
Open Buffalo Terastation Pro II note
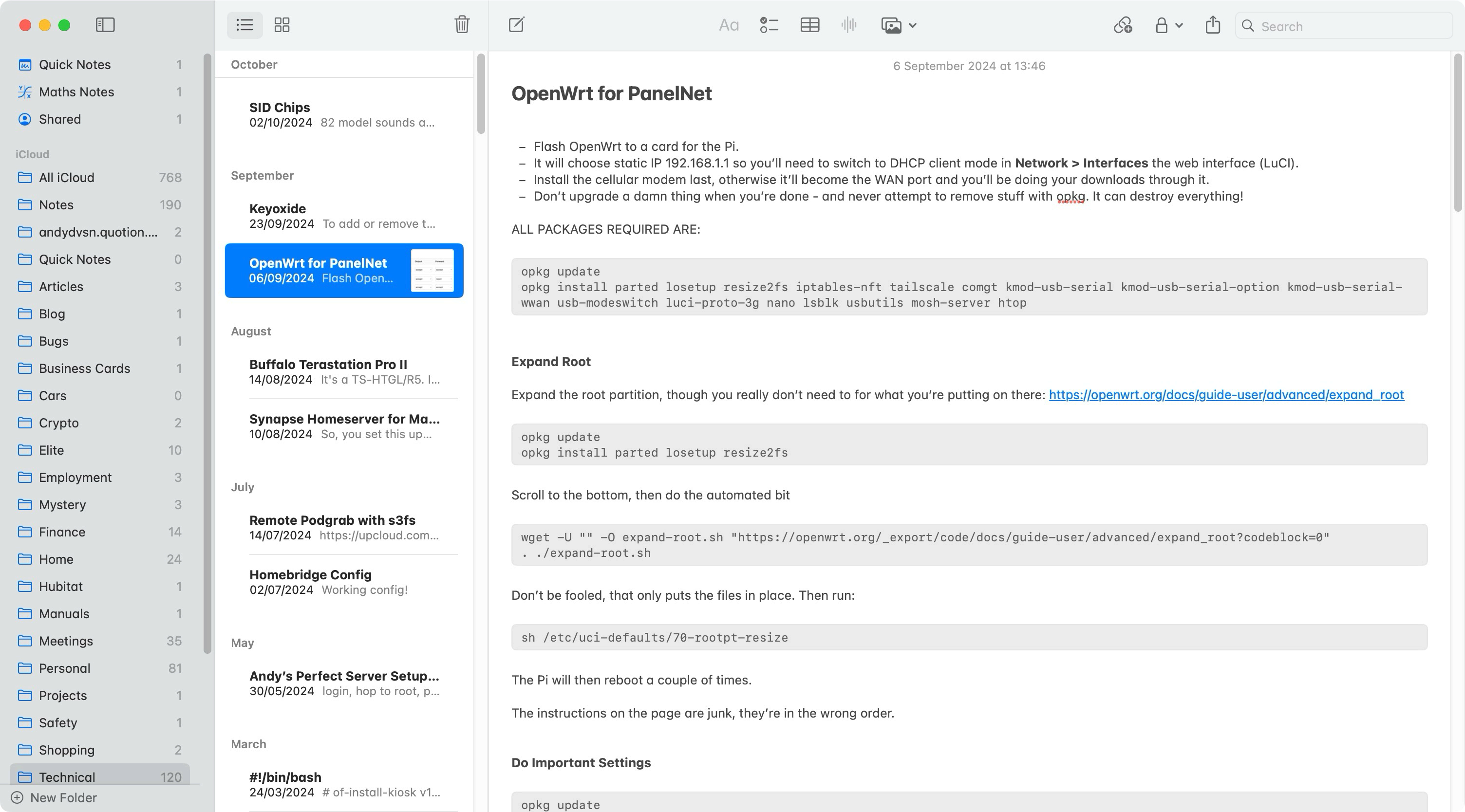pos(344,372)
